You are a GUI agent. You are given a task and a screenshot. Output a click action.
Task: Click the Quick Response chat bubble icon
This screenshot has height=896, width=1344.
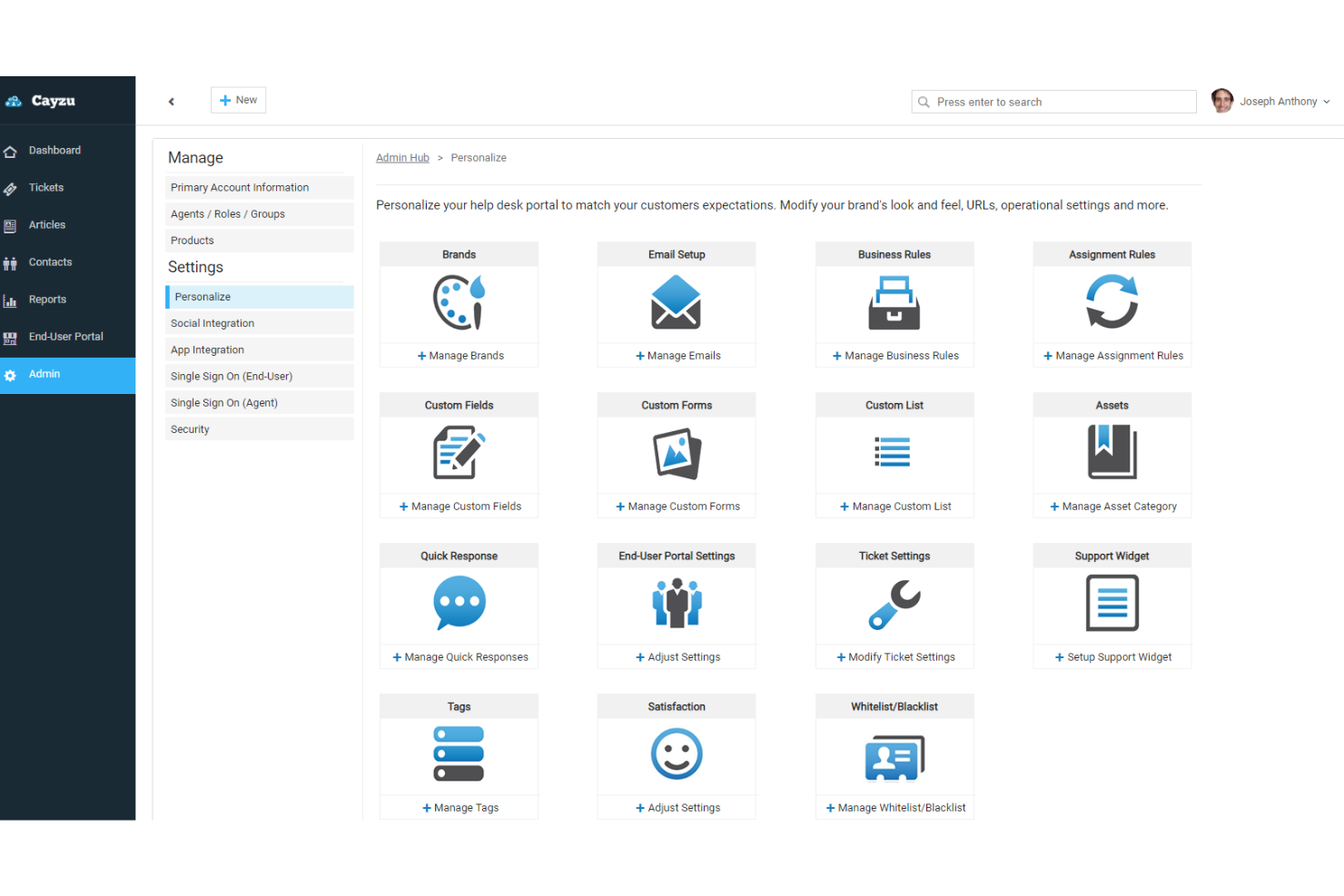[459, 604]
